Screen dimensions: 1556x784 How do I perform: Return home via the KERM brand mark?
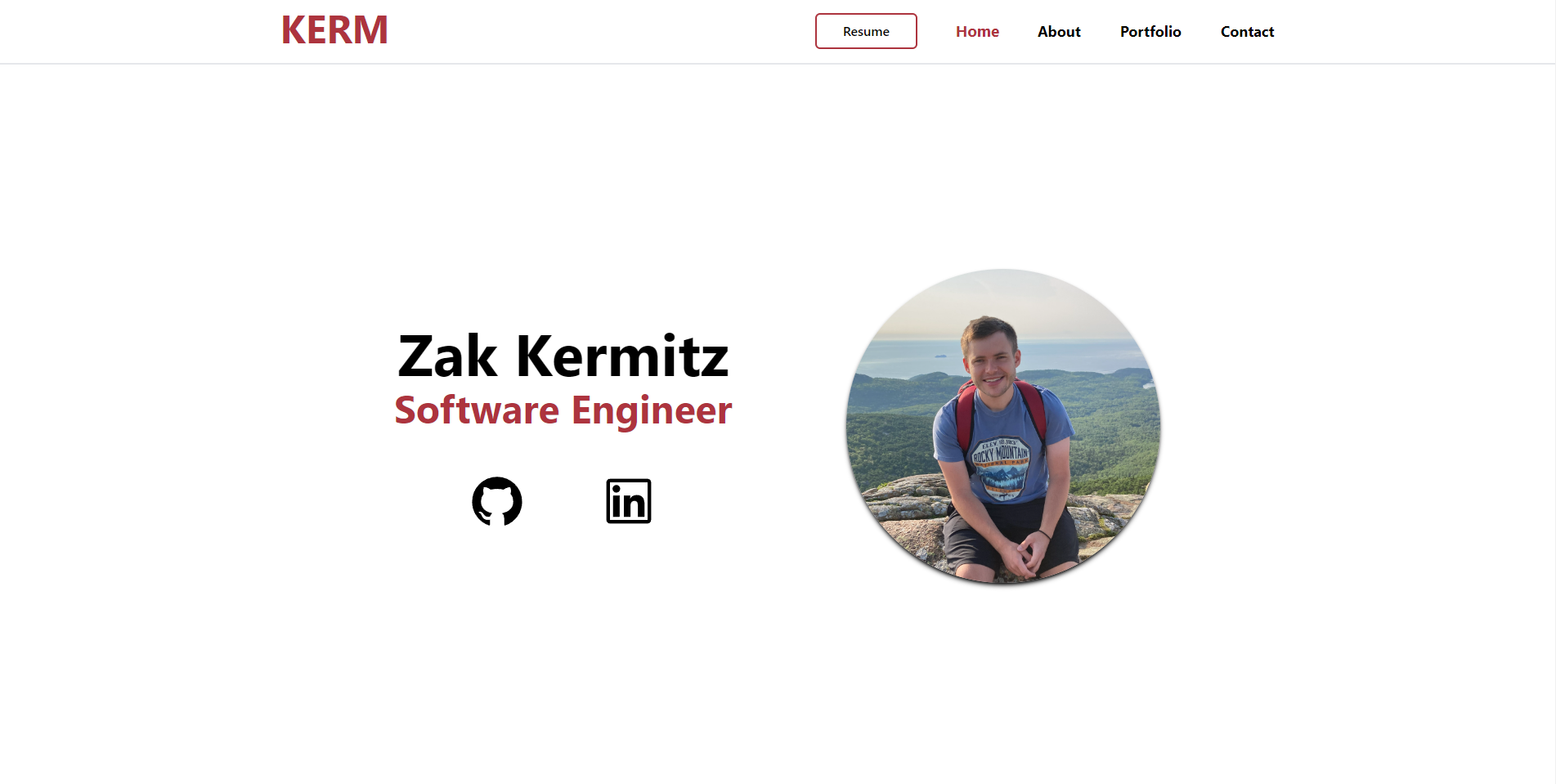(334, 30)
